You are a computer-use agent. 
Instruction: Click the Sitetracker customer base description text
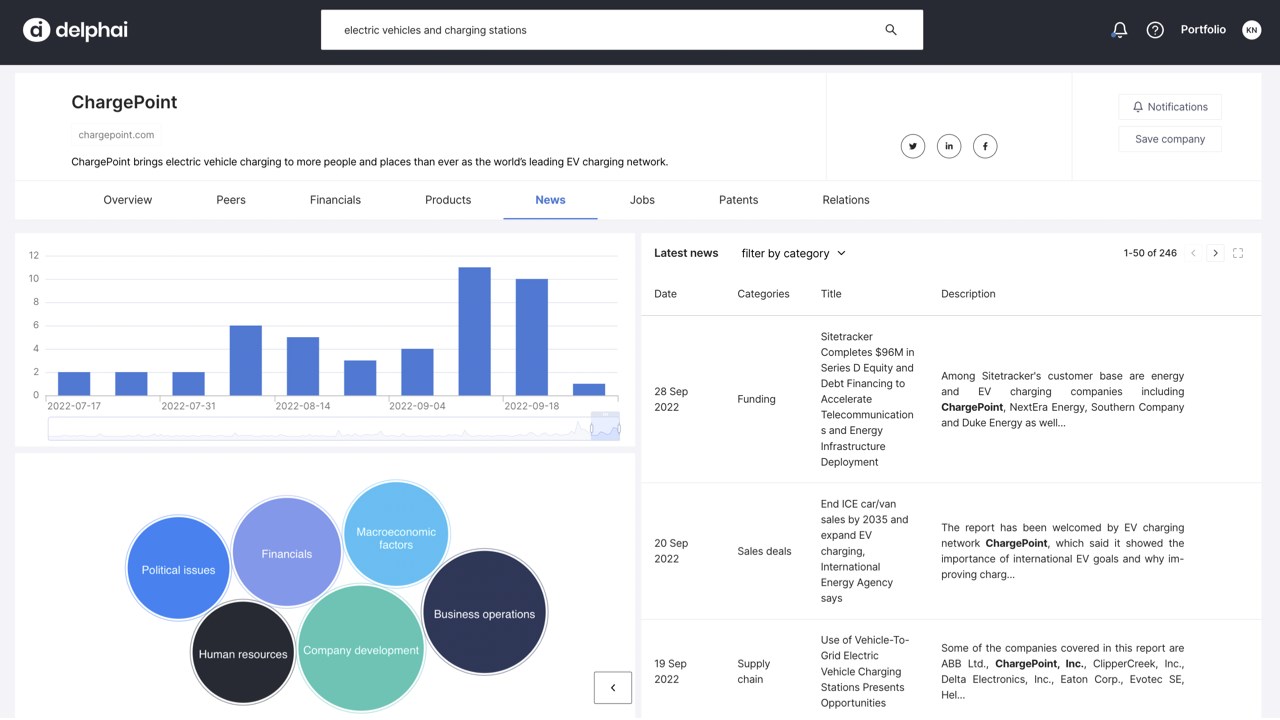pos(1062,399)
